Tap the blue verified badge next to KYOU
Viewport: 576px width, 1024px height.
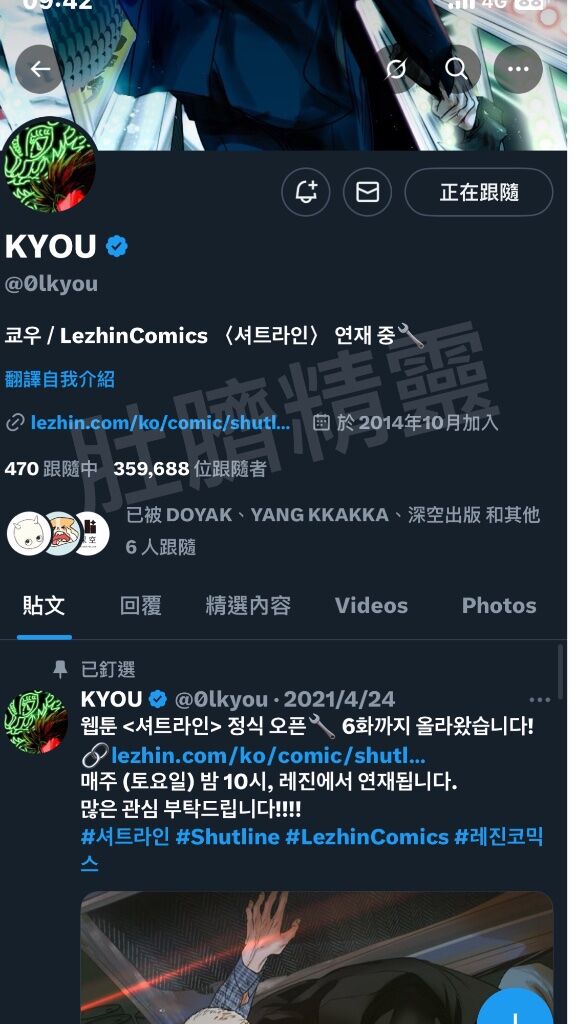click(117, 247)
